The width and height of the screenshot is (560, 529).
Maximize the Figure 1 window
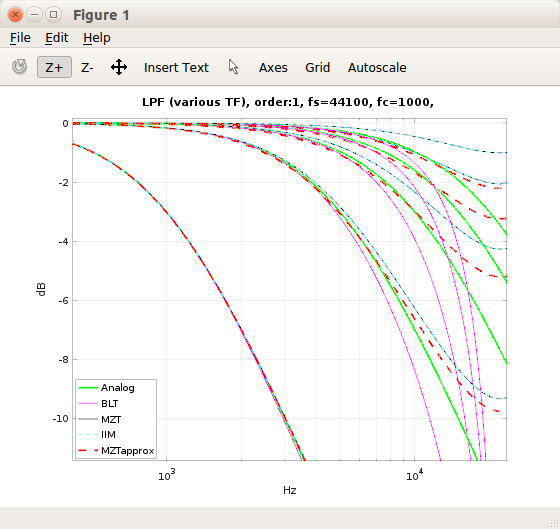tap(54, 15)
